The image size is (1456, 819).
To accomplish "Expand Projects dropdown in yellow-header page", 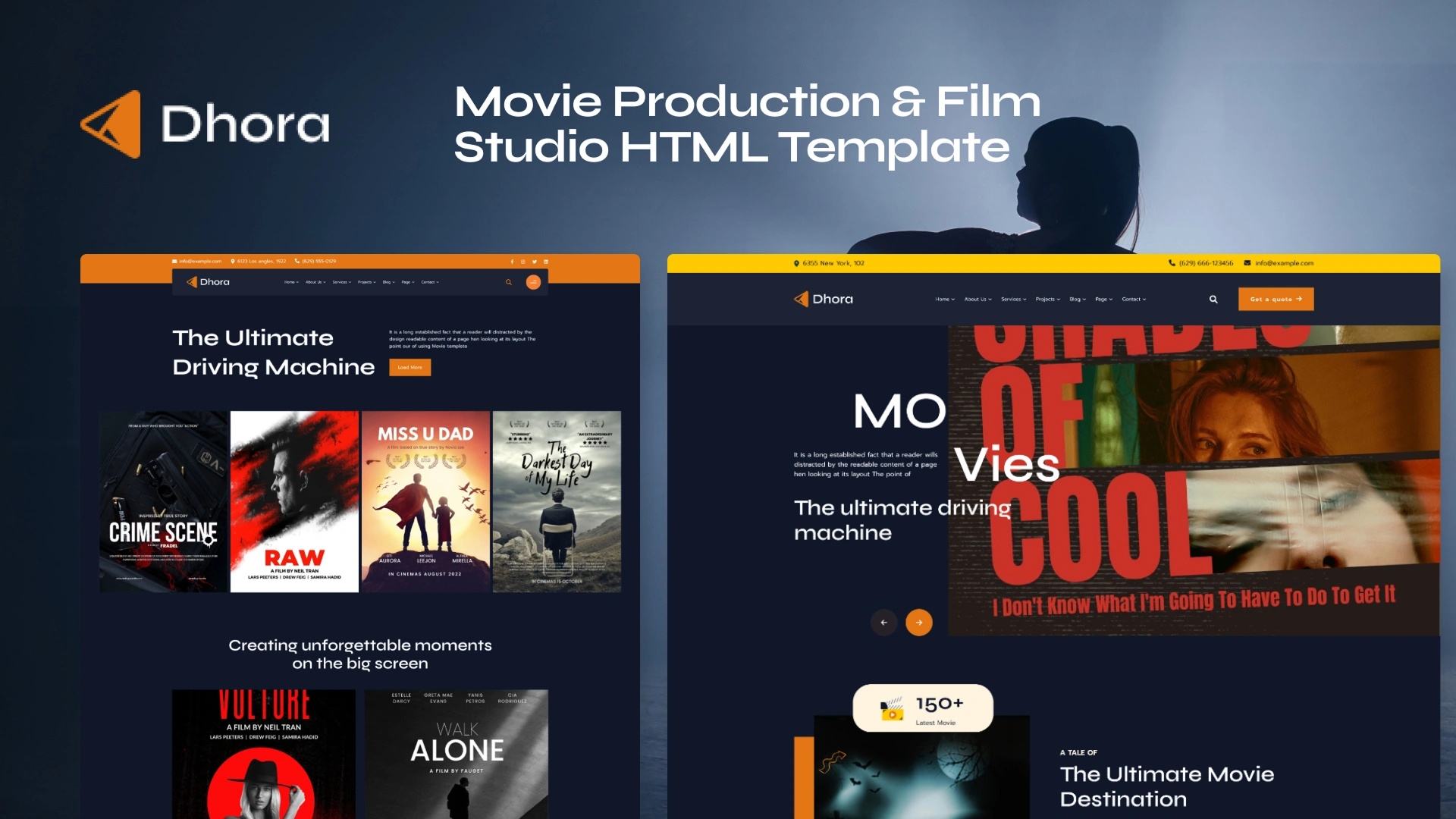I will click(1048, 300).
